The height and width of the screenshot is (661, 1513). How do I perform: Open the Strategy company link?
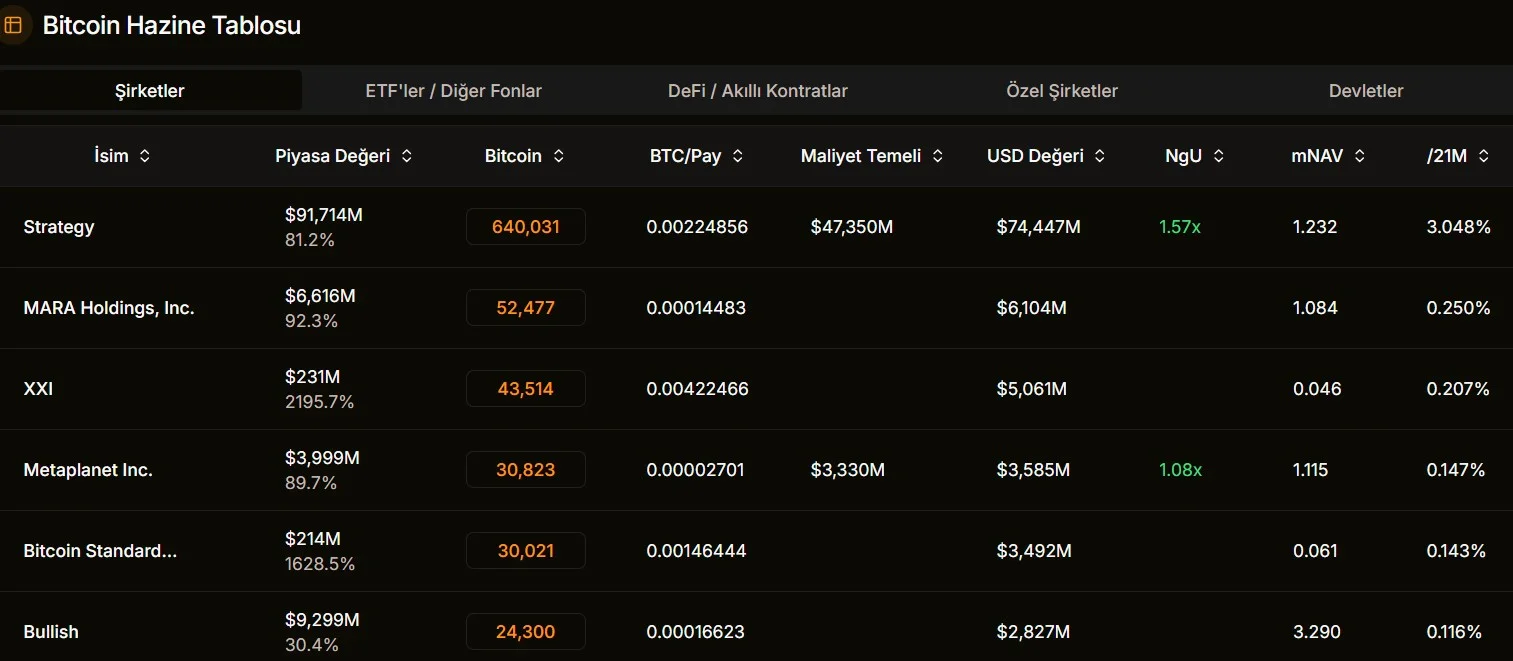point(59,227)
